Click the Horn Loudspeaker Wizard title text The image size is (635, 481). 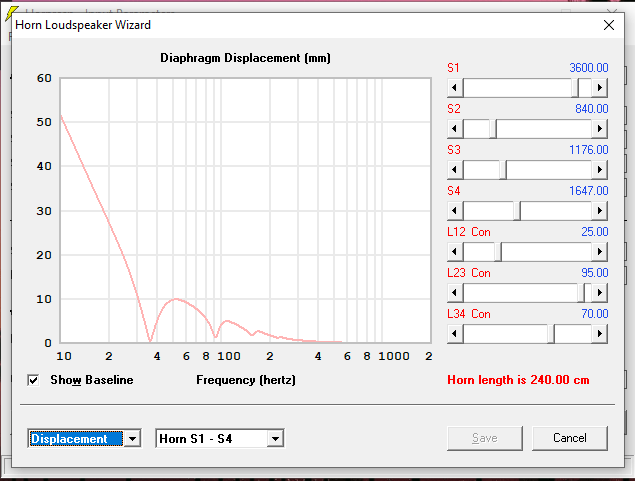coord(83,25)
